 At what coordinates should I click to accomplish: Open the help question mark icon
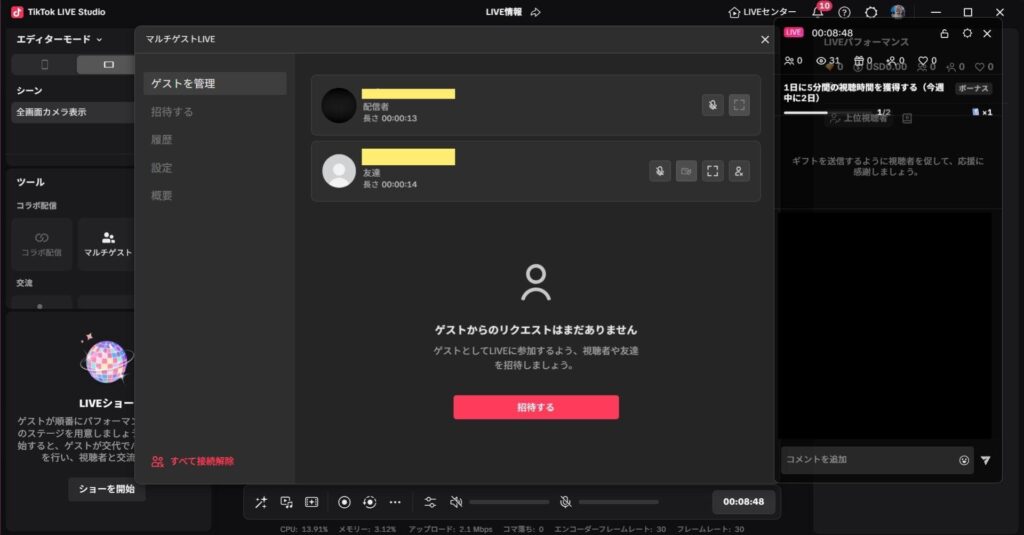[x=845, y=12]
